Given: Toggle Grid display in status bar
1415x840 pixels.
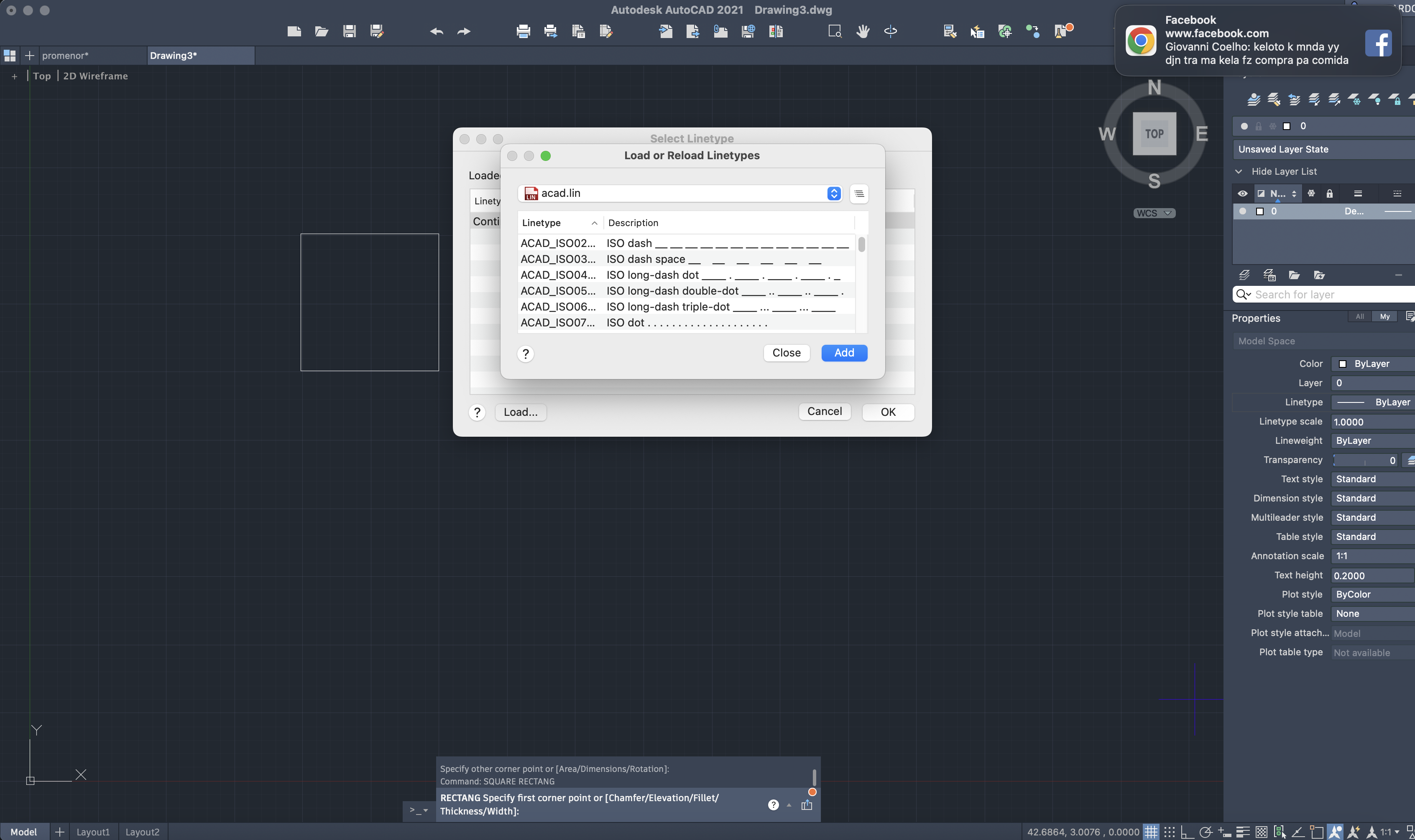Looking at the screenshot, I should (1151, 832).
